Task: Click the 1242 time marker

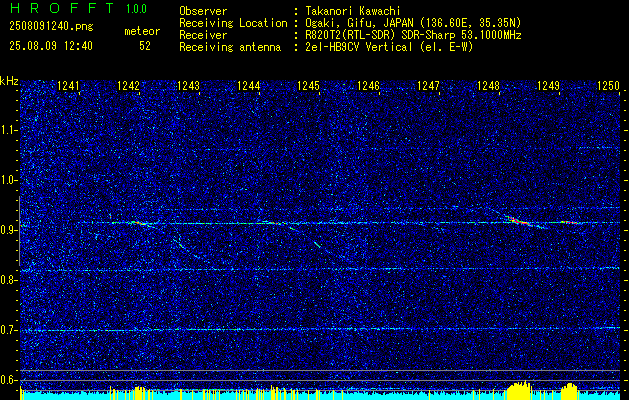Action: (x=128, y=86)
